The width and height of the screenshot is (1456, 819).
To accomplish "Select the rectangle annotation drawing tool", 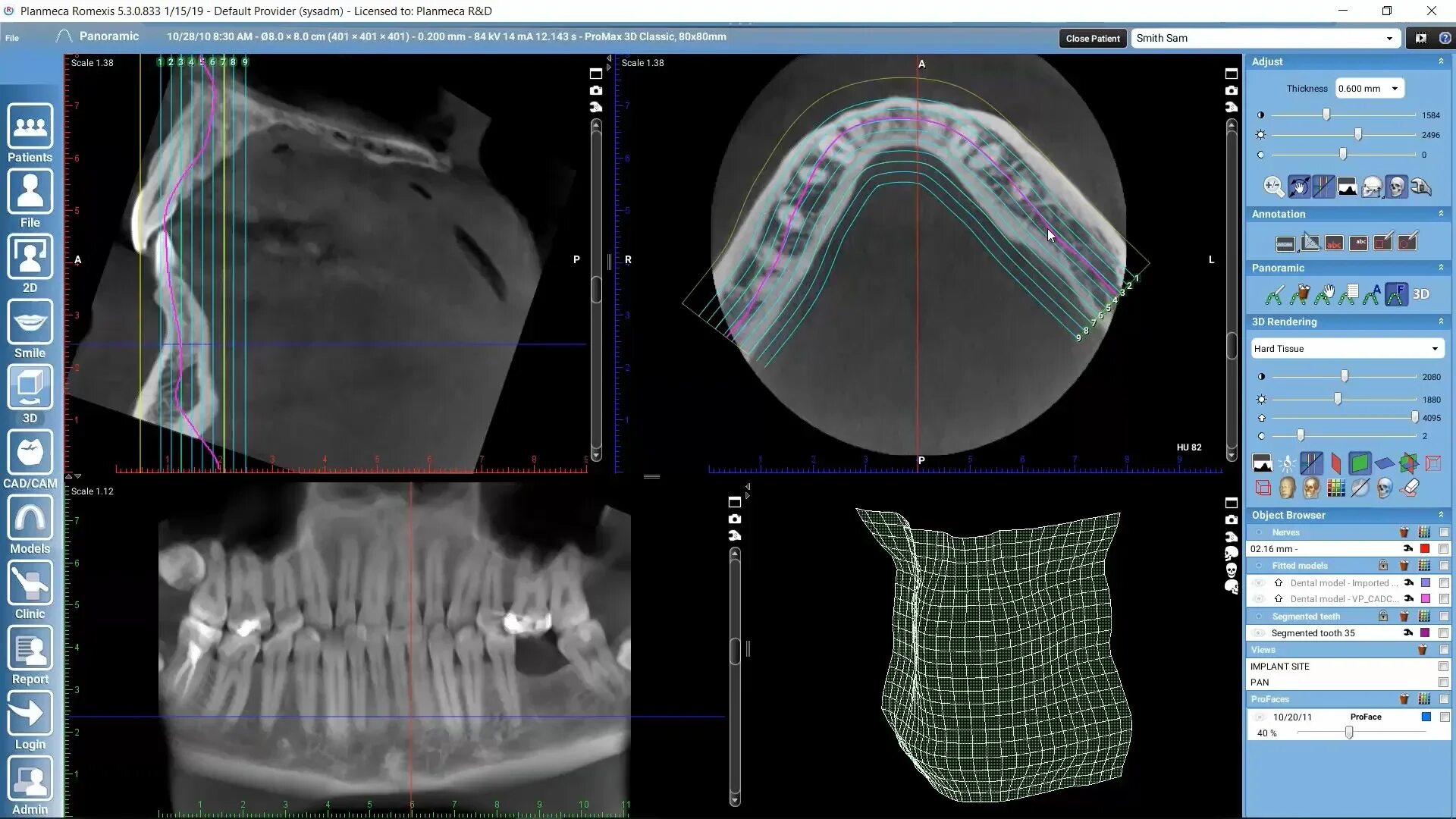I will point(1382,243).
